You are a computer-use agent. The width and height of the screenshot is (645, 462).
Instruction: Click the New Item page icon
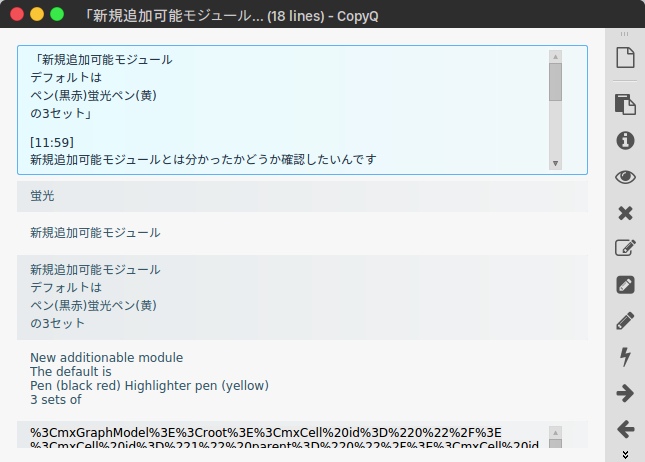pos(625,59)
